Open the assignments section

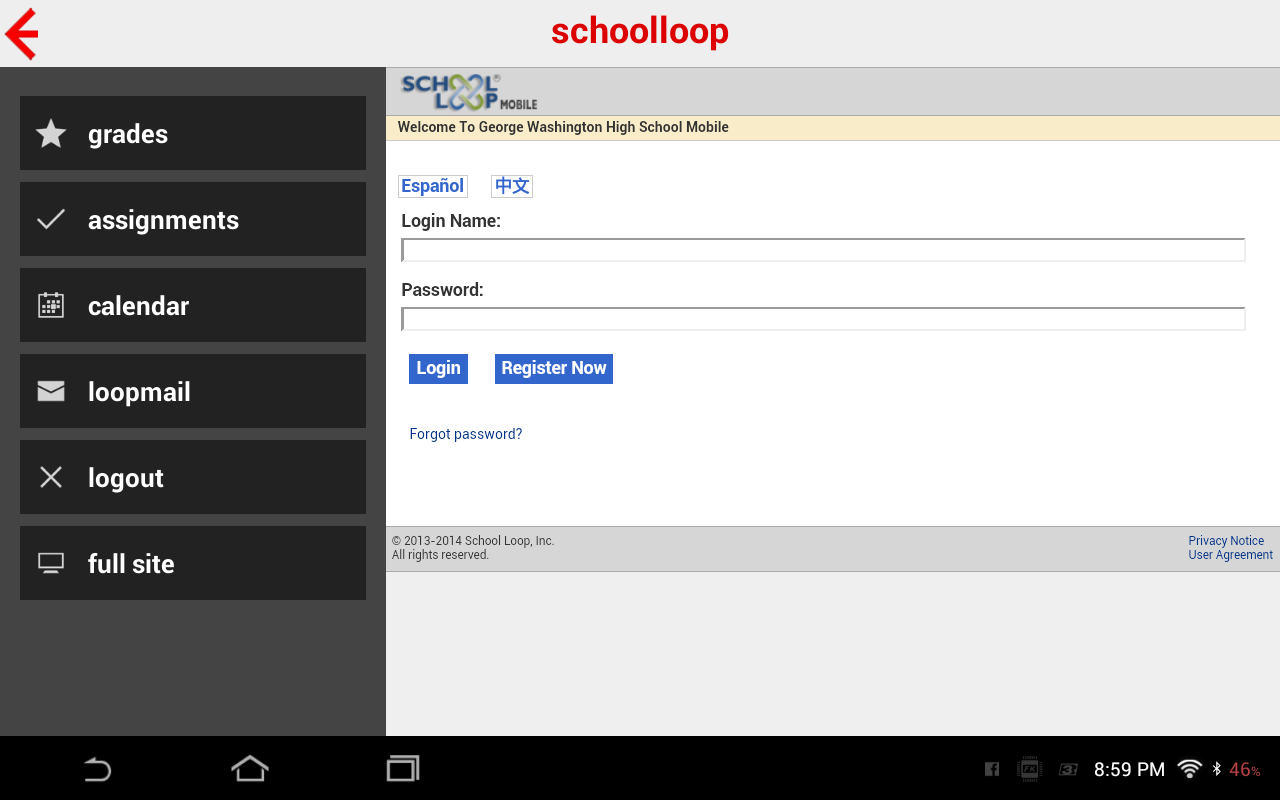tap(193, 219)
